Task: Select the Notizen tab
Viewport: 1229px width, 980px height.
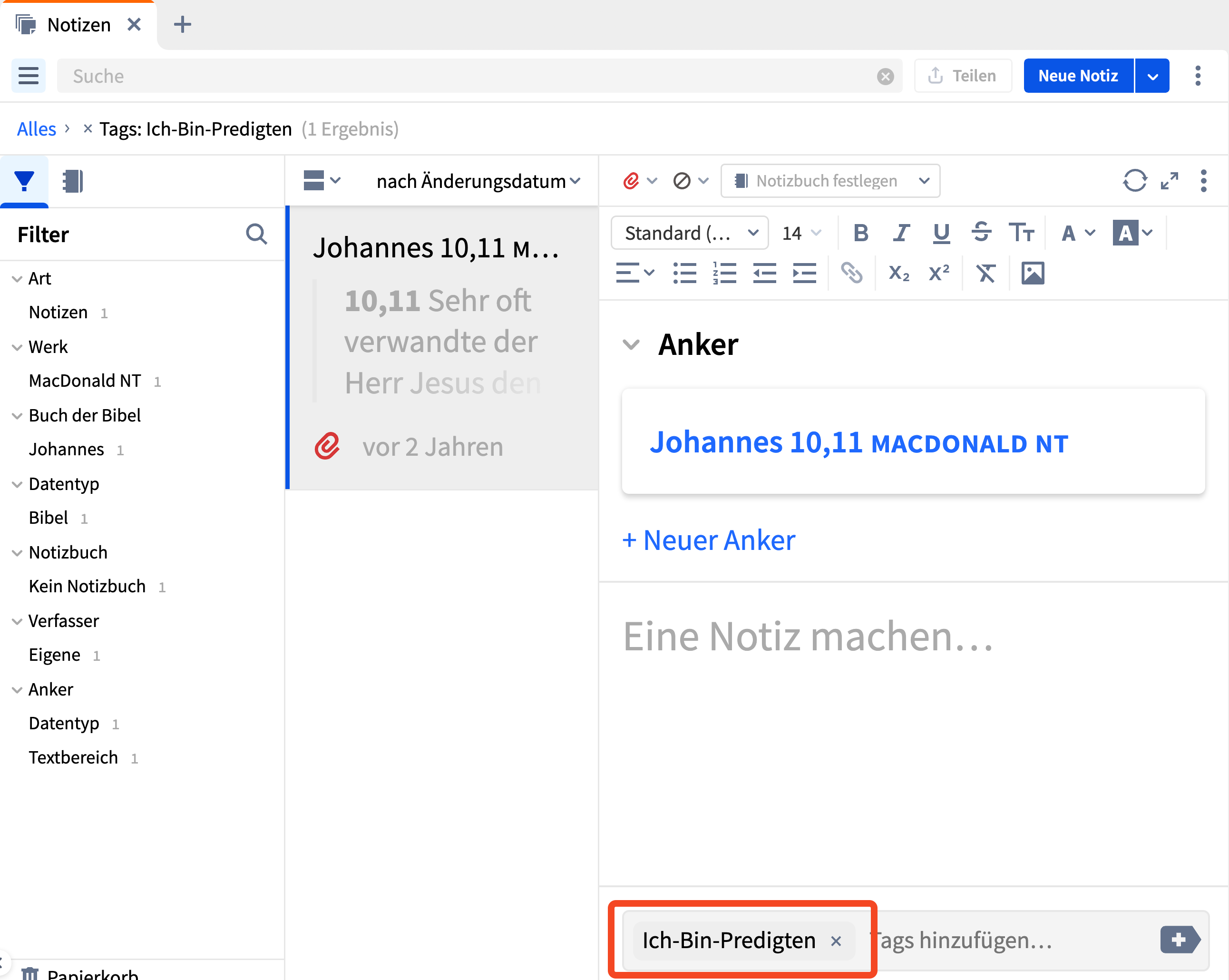Action: pos(78,25)
